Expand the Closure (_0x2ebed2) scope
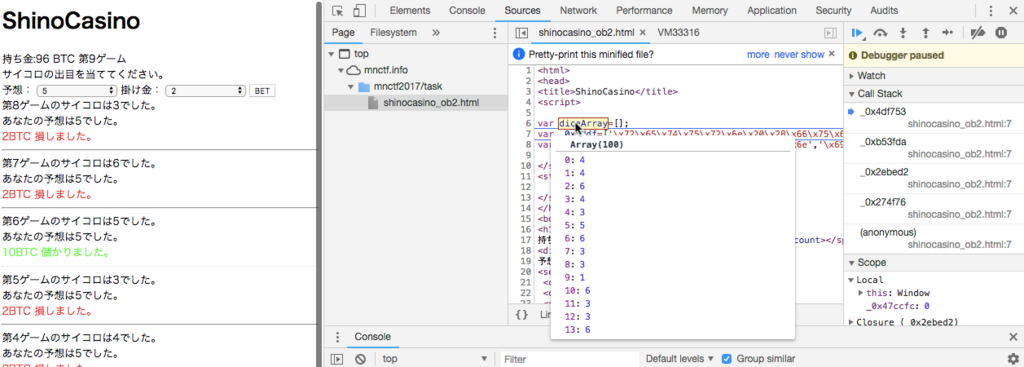1024x367 pixels. coord(852,322)
